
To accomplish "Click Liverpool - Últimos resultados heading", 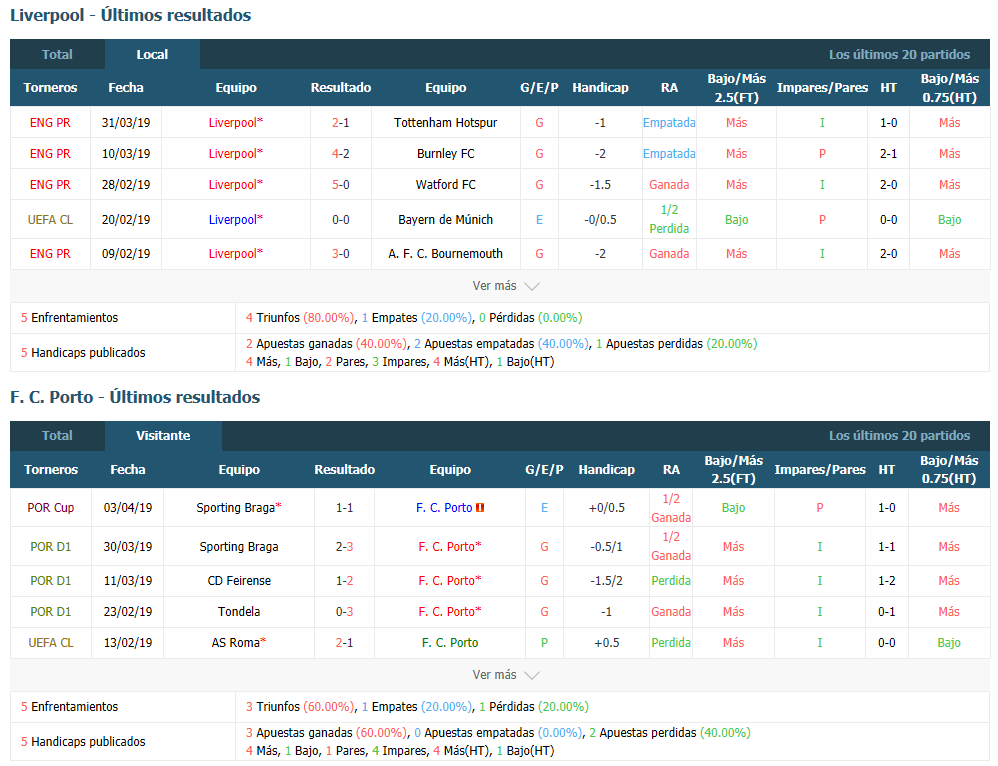I will click(x=130, y=15).
